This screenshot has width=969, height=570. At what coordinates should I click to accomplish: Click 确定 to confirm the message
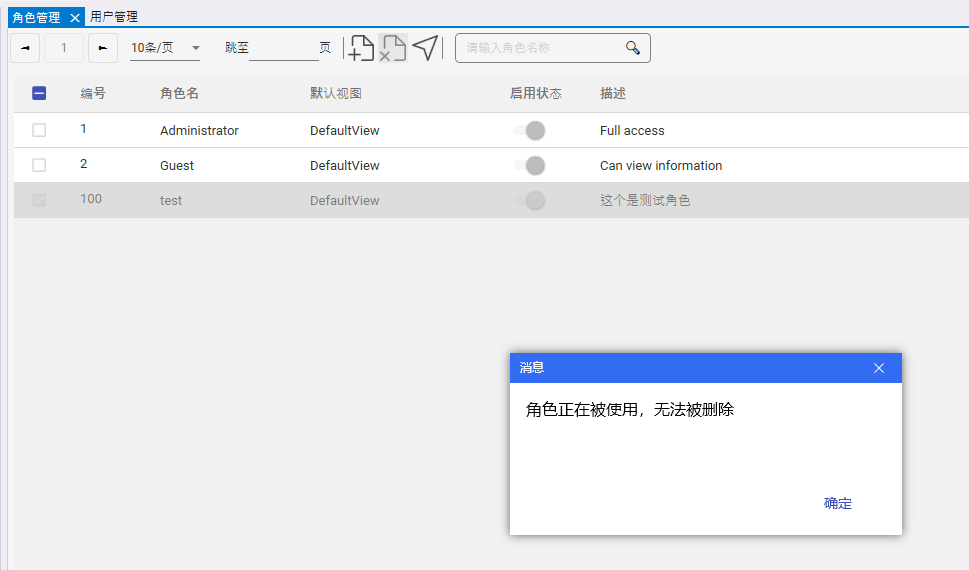point(837,503)
